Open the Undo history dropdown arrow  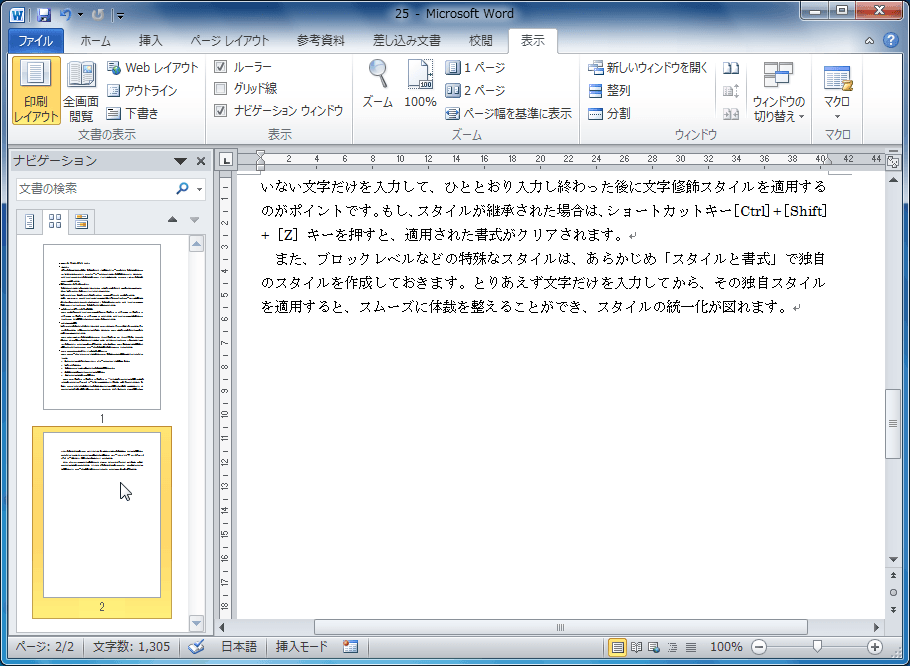(x=81, y=15)
